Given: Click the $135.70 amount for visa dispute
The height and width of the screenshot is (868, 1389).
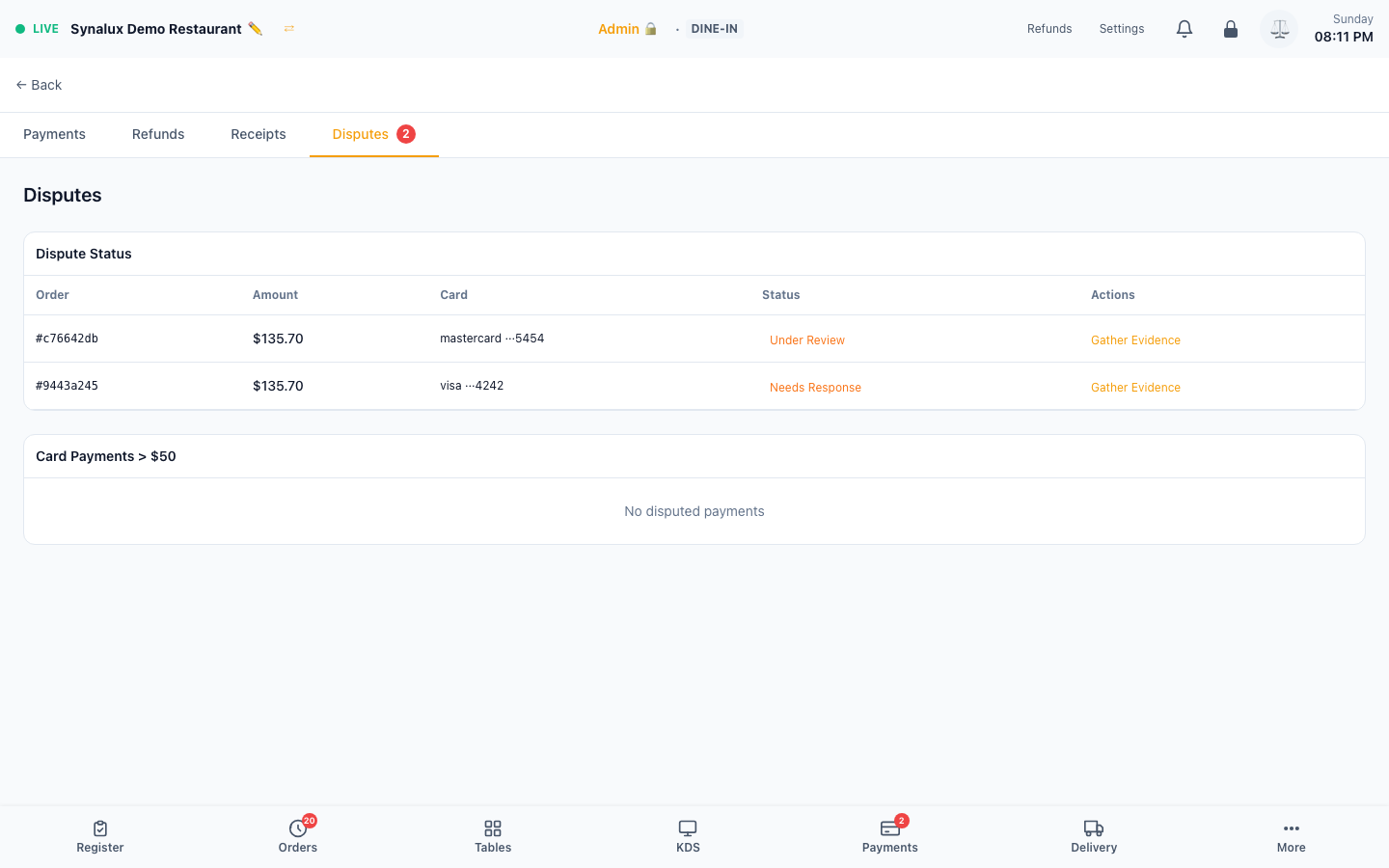Looking at the screenshot, I should (278, 386).
